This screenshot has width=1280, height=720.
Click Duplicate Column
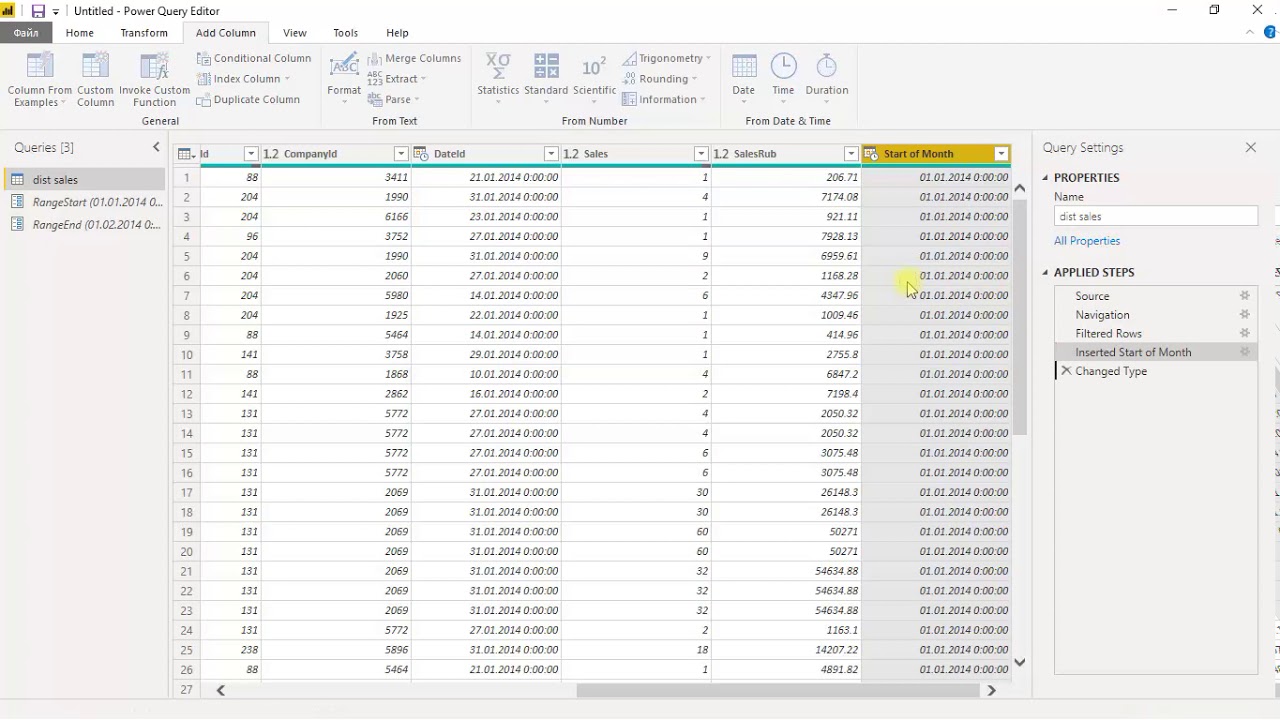pyautogui.click(x=248, y=99)
